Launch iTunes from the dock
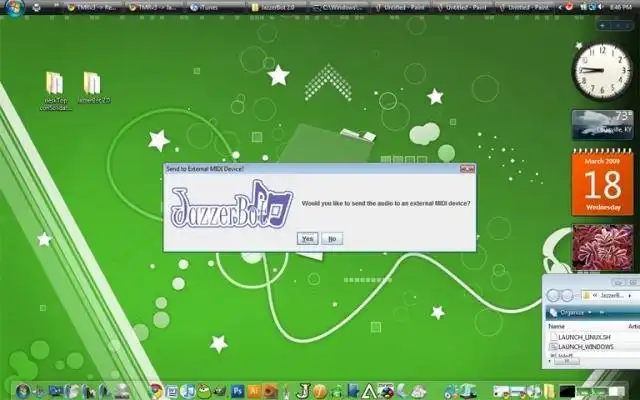Image resolution: width=640 pixels, height=400 pixels. [187, 391]
